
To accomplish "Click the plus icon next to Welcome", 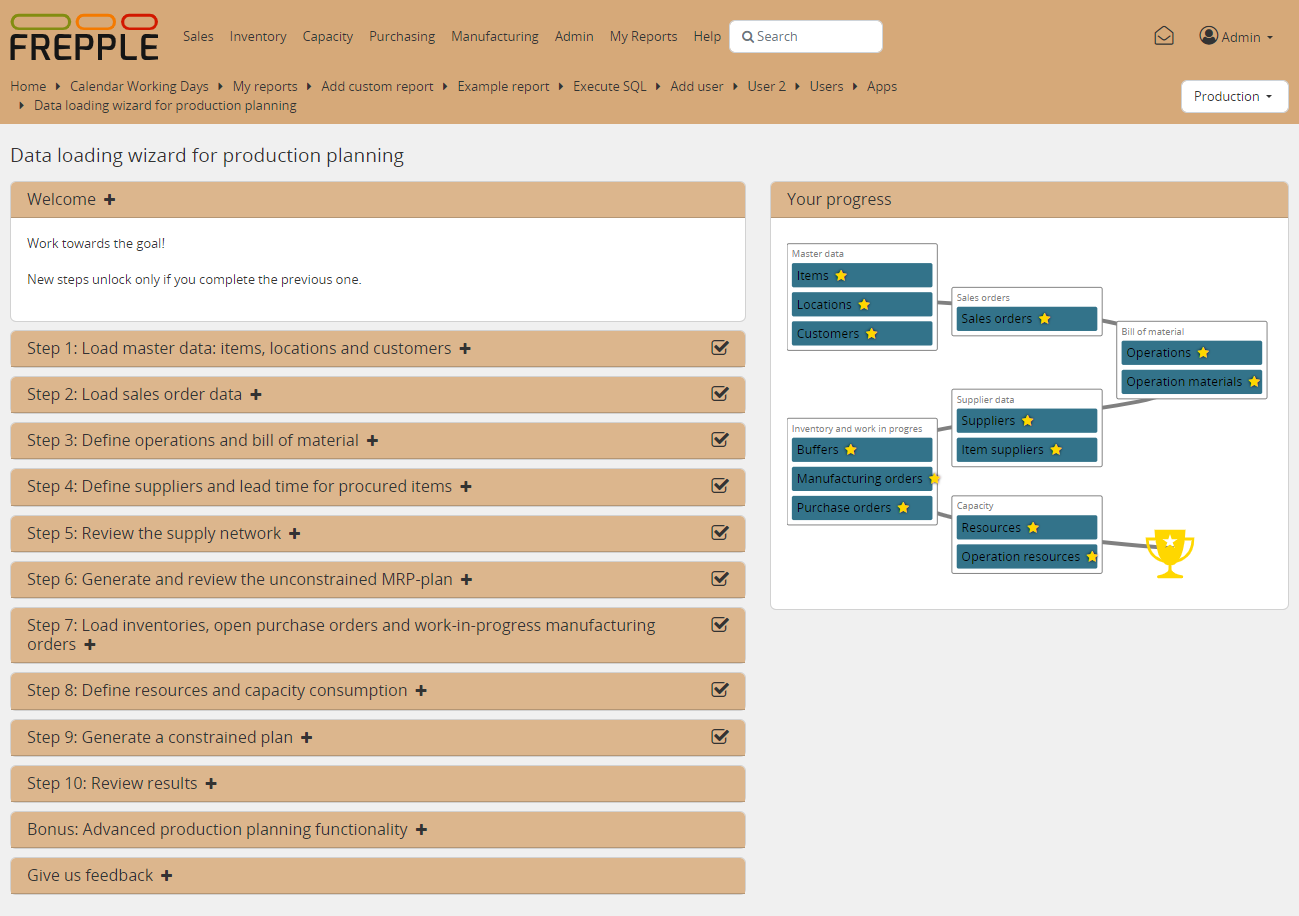I will point(110,200).
